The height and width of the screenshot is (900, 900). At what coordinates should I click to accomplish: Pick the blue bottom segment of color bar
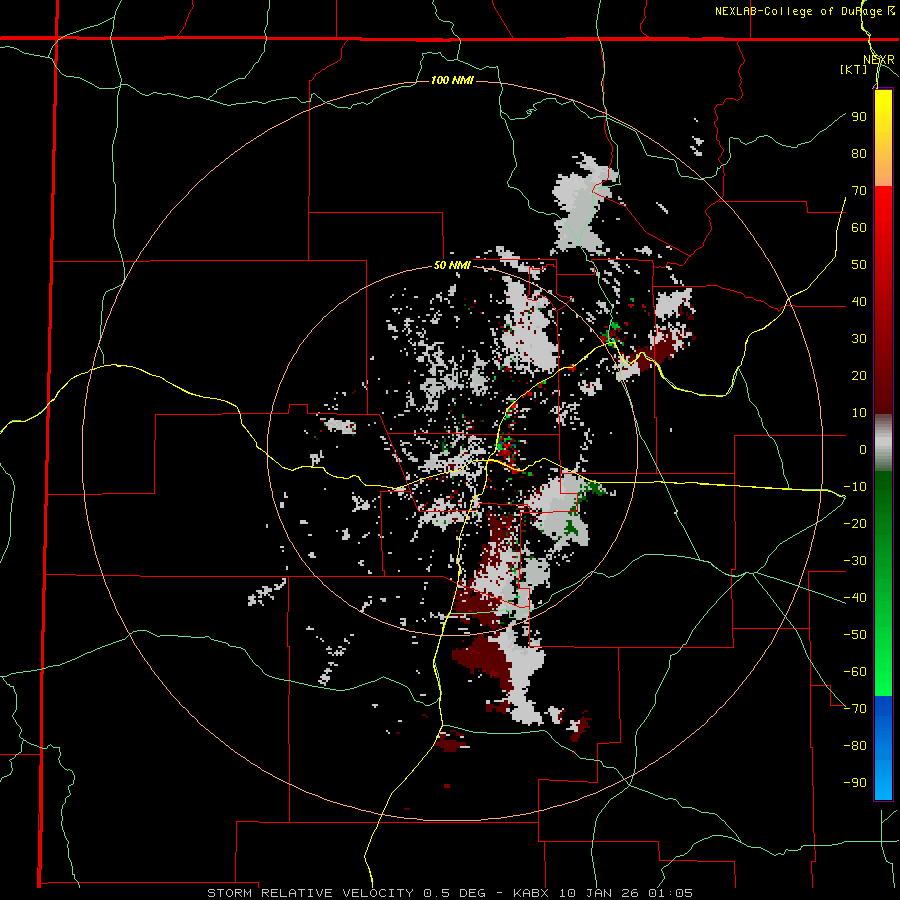(883, 748)
